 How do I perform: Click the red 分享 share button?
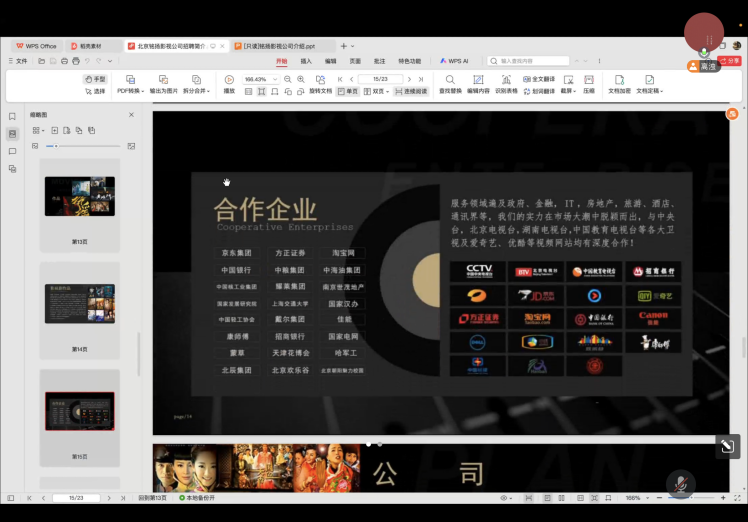tap(730, 61)
